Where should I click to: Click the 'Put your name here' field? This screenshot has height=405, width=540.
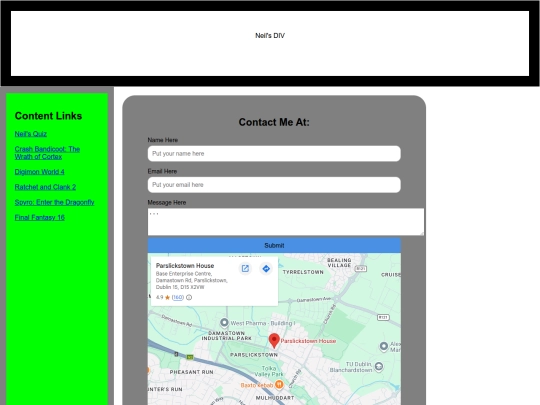click(x=274, y=154)
